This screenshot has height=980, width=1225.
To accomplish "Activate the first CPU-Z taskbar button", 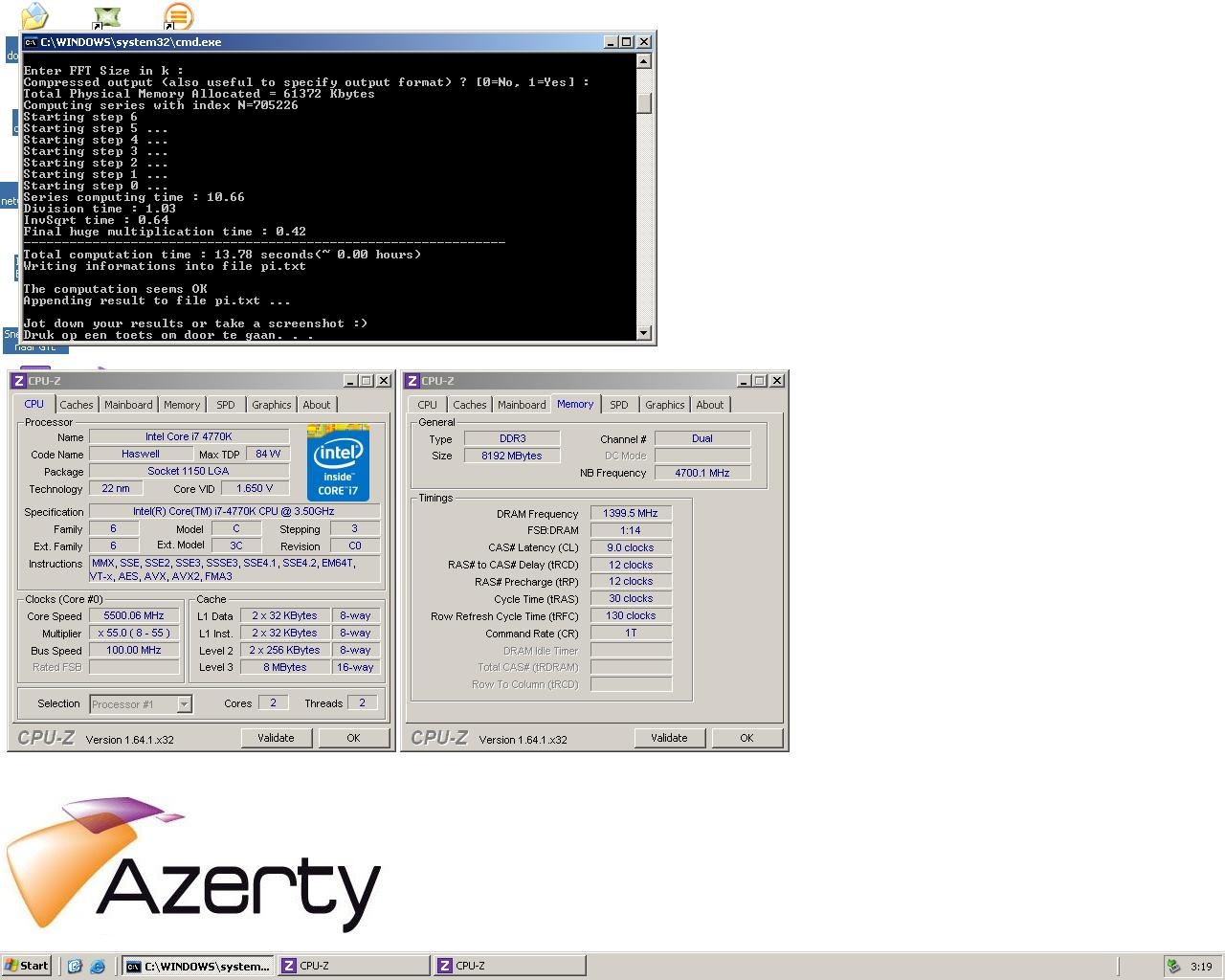I will point(353,967).
